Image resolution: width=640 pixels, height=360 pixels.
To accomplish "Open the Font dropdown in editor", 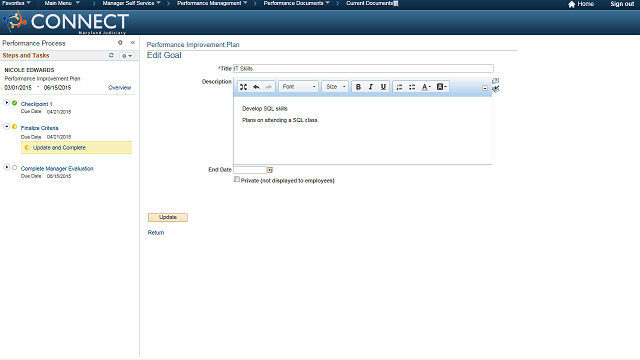I will pyautogui.click(x=298, y=87).
